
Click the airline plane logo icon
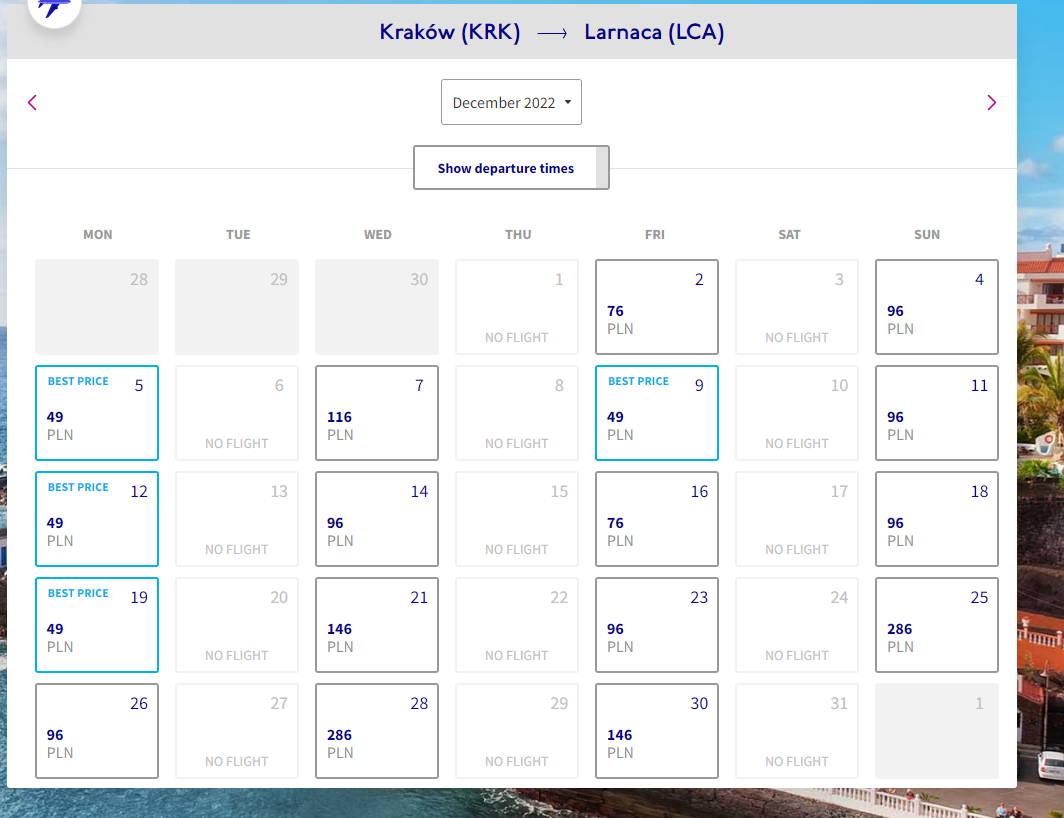(x=54, y=8)
